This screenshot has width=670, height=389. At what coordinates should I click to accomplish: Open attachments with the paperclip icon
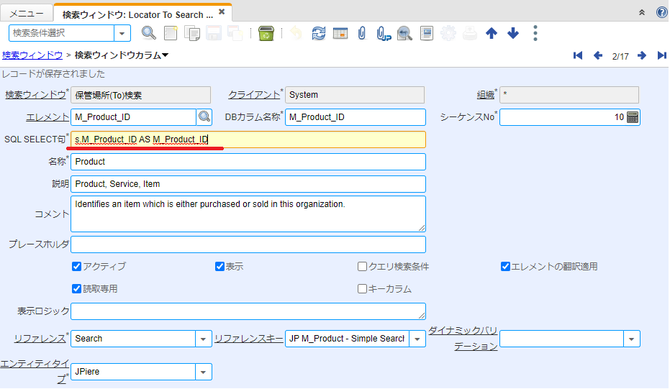(362, 33)
